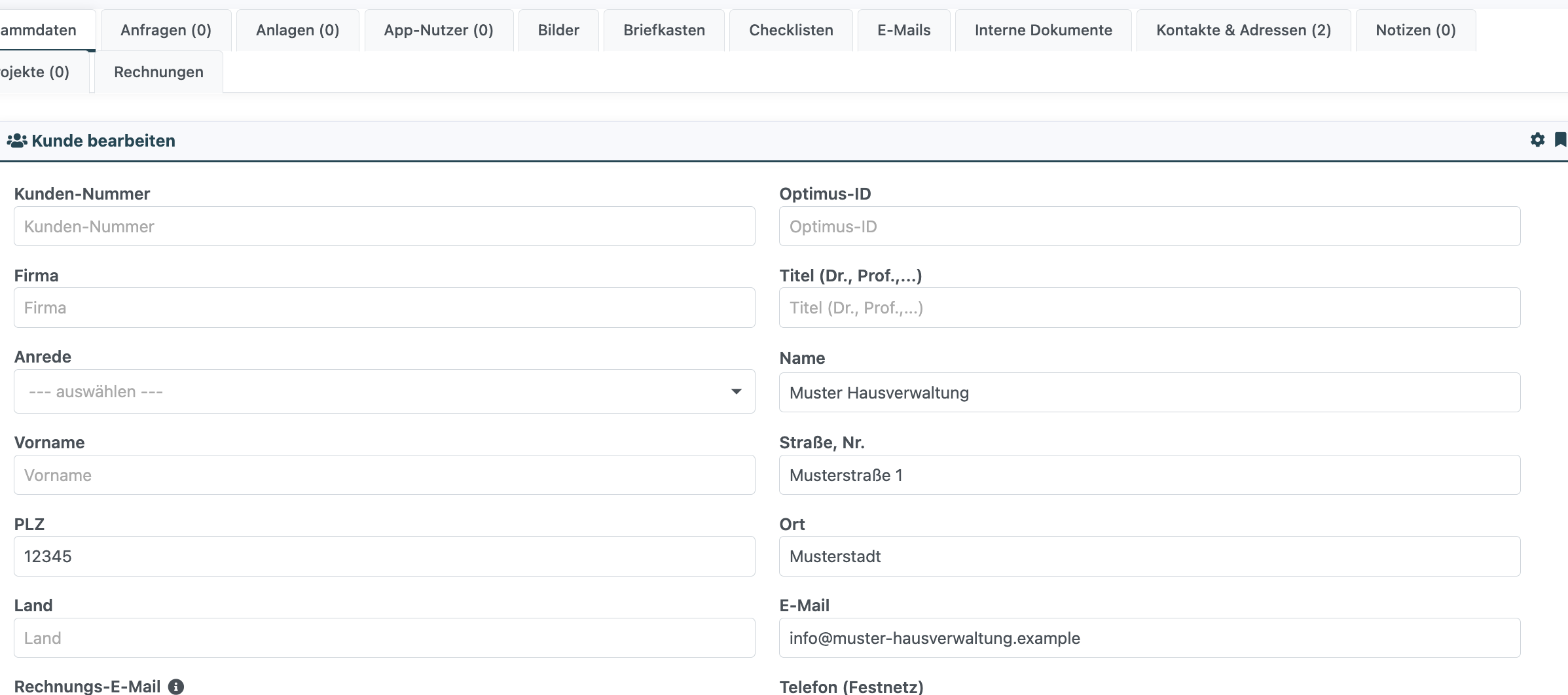1568x695 pixels.
Task: Switch to the Rechnungen tab
Action: point(158,72)
